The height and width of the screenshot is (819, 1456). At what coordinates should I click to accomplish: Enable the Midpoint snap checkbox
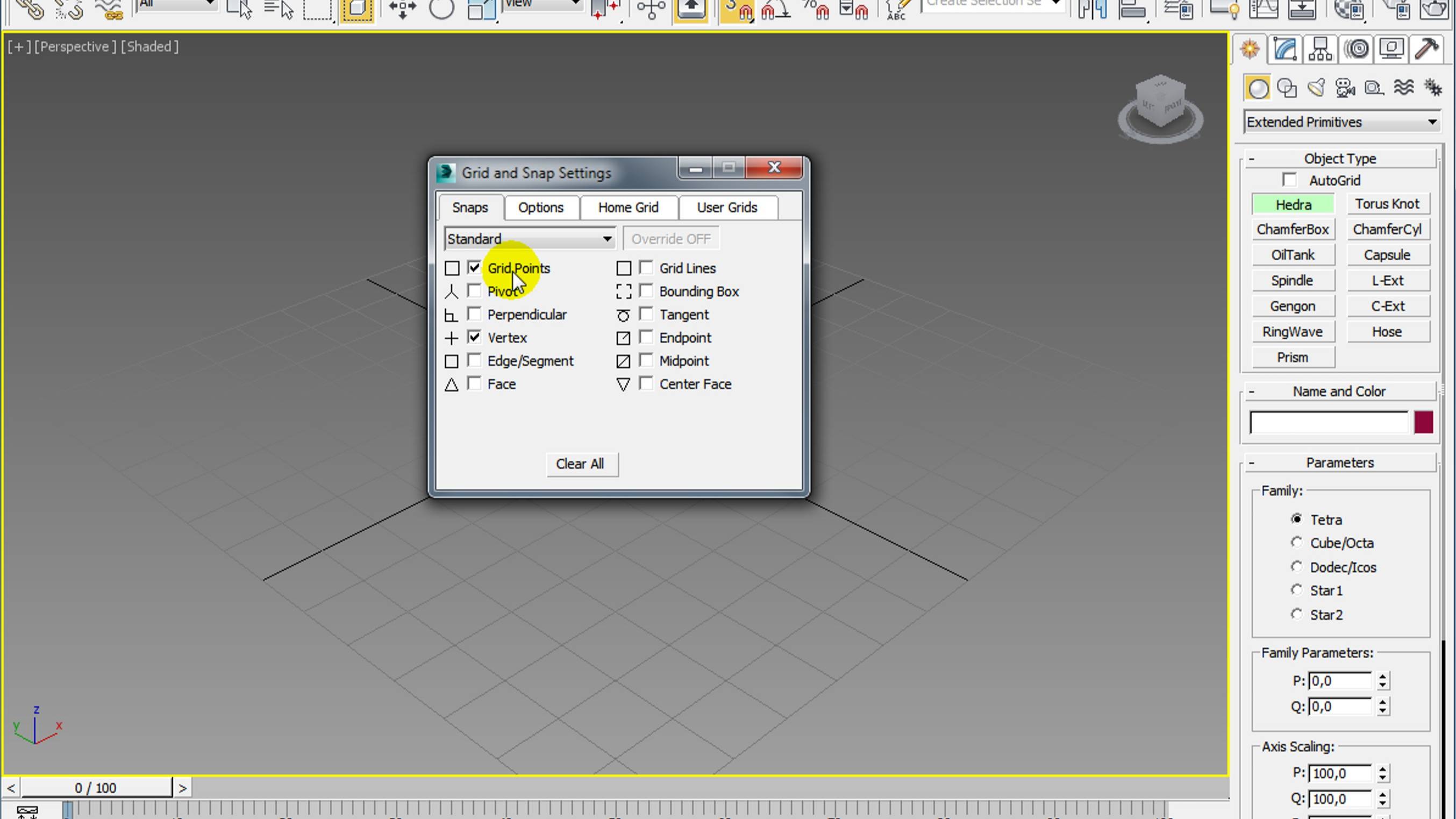[646, 360]
